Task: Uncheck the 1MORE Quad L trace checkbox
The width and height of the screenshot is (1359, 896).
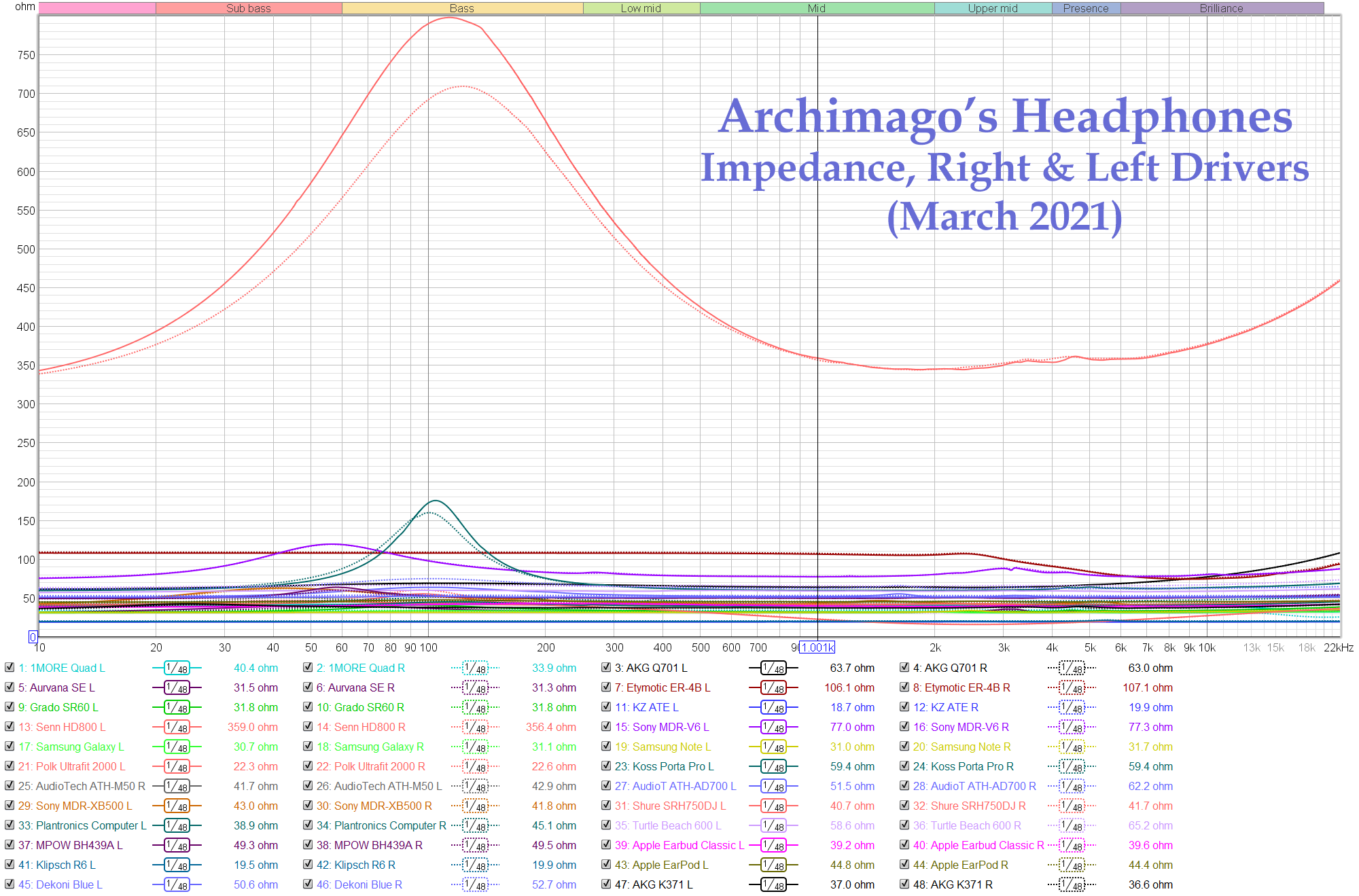Action: pyautogui.click(x=10, y=668)
